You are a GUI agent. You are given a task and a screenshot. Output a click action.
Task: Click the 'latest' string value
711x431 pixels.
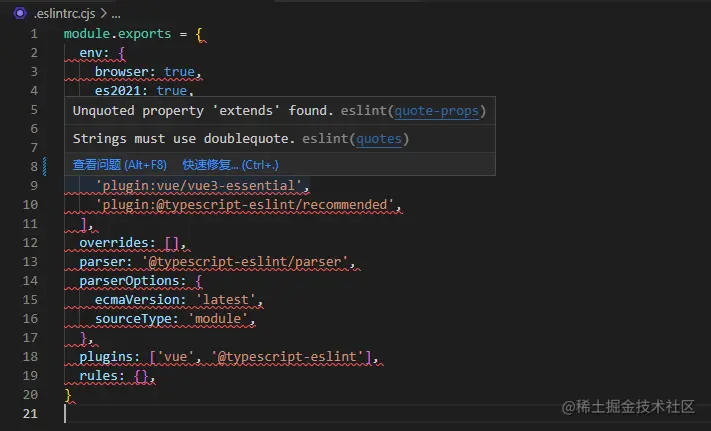[225, 300]
